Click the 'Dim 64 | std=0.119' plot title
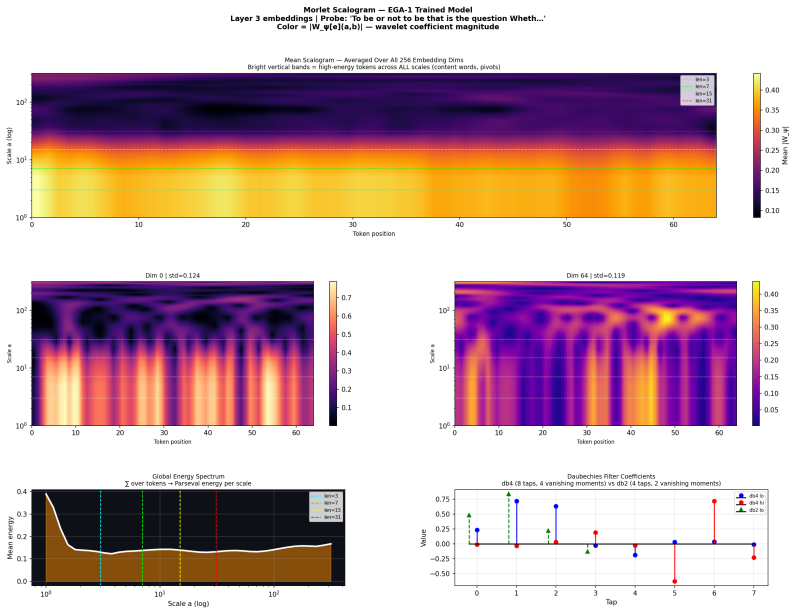This screenshot has height=614, width=796. click(x=595, y=275)
